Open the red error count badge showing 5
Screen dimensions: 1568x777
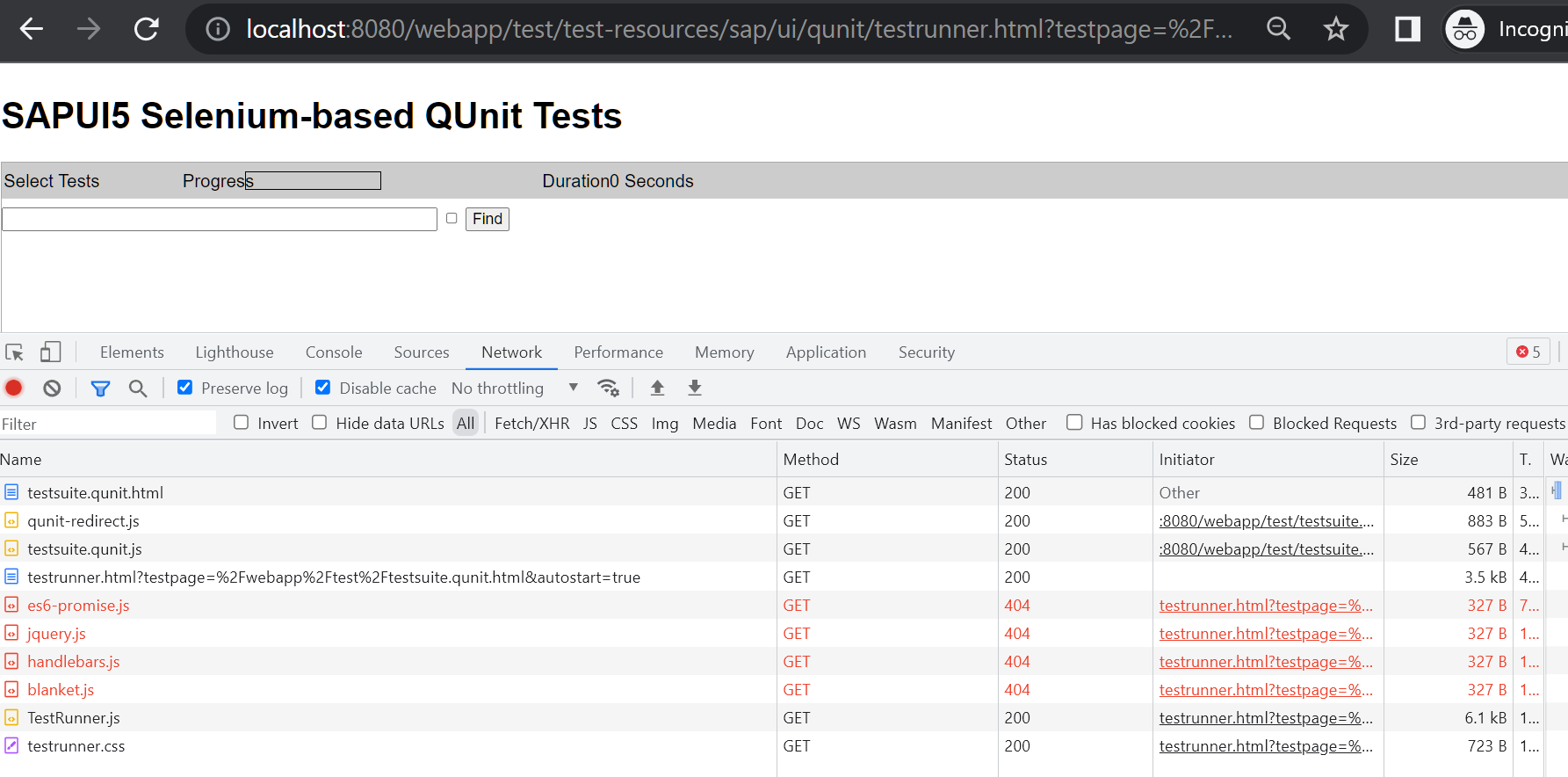tap(1528, 352)
